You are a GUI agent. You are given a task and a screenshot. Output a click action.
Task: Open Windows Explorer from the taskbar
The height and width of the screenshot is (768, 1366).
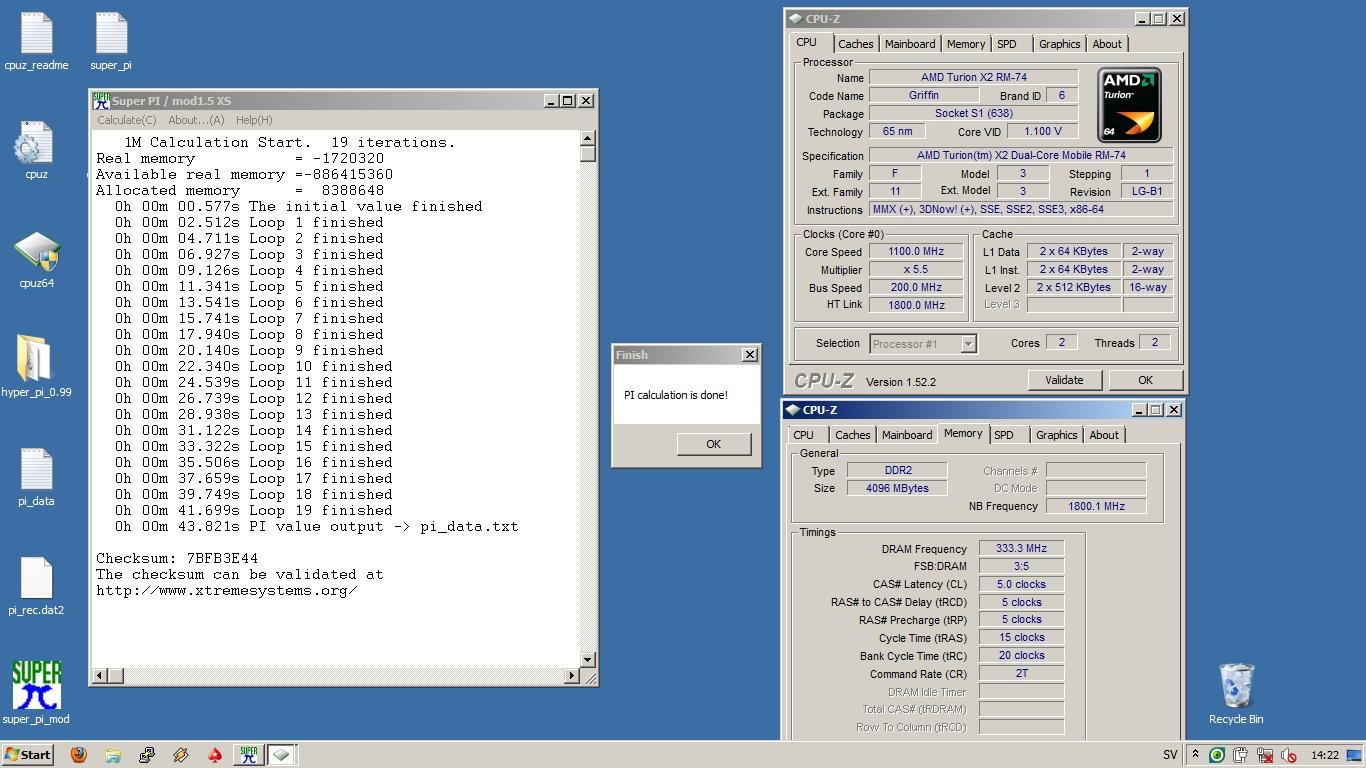point(113,755)
